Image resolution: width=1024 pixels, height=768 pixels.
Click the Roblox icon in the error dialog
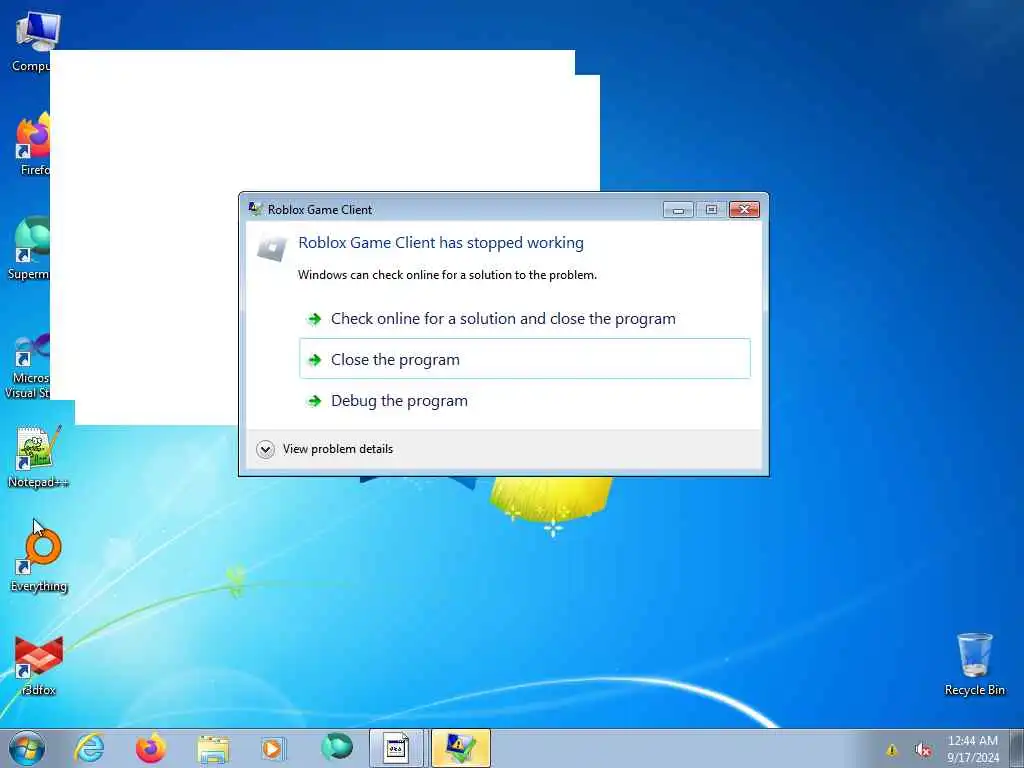272,247
